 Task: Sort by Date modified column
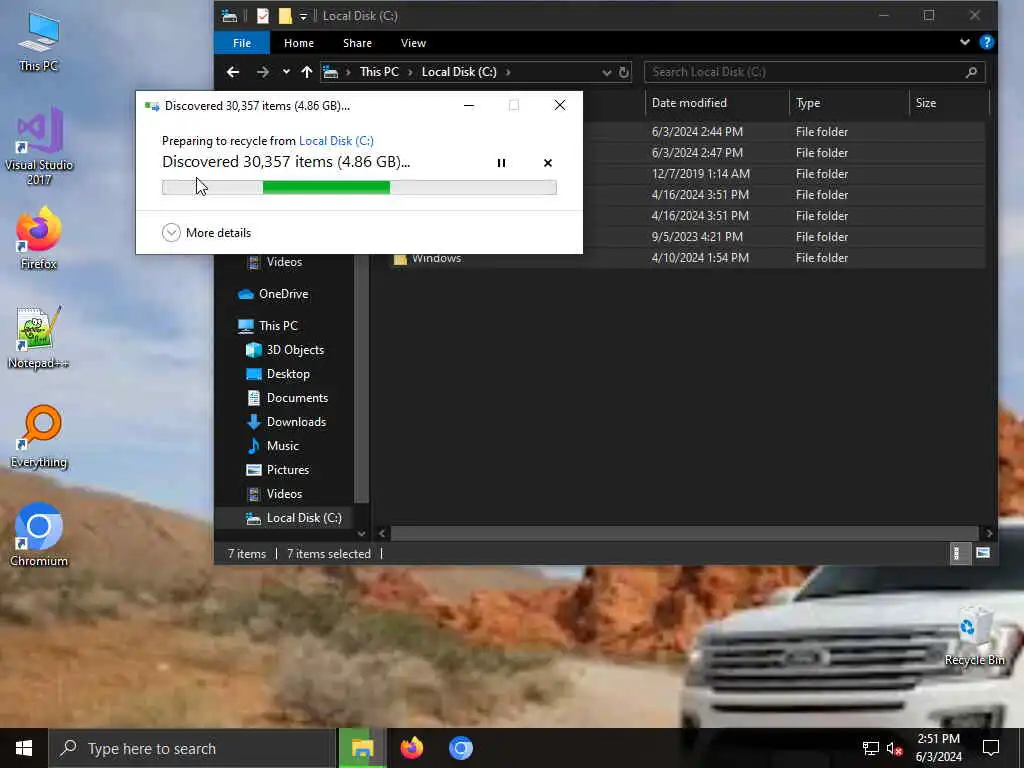(717, 103)
